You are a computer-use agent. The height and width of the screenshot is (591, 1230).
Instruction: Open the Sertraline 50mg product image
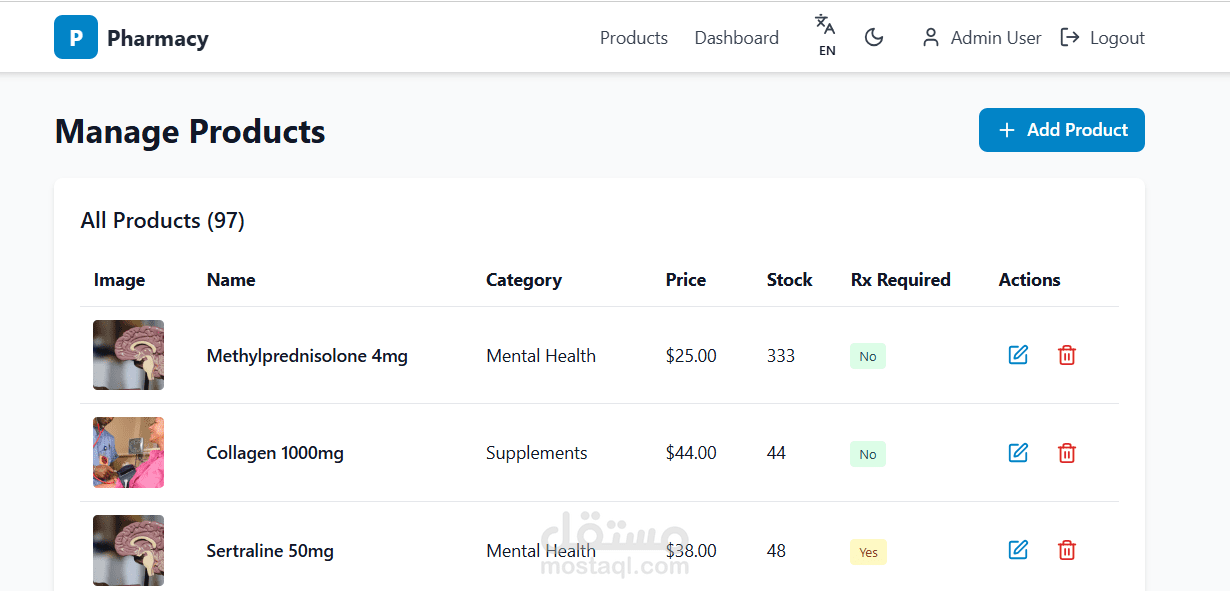coord(128,550)
